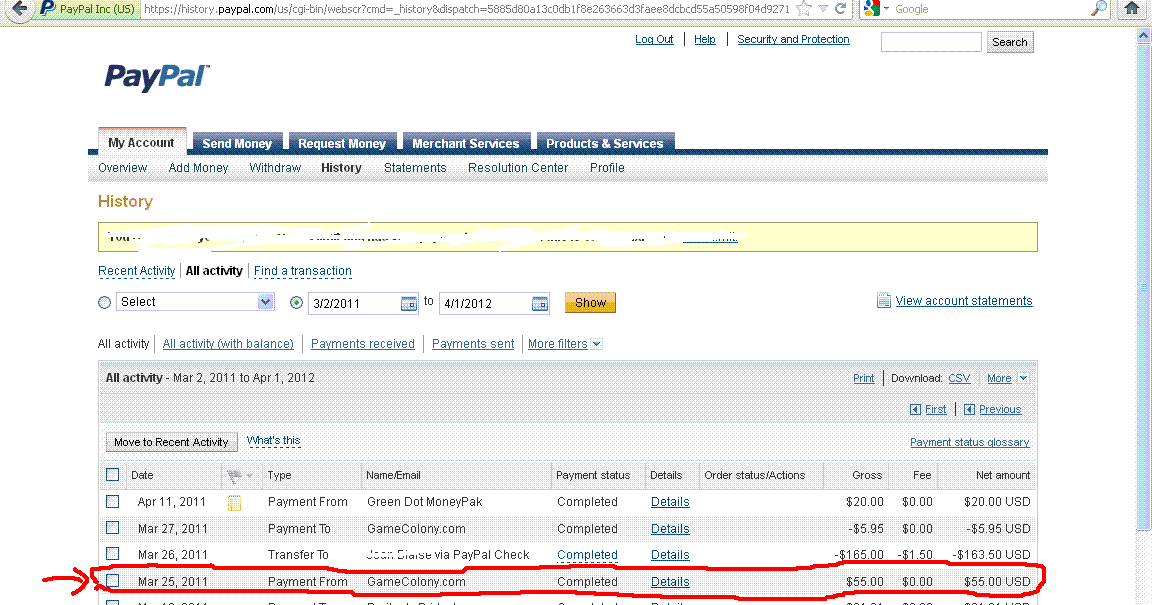Open the Products & Services tab
This screenshot has height=605, width=1152.
tap(605, 143)
